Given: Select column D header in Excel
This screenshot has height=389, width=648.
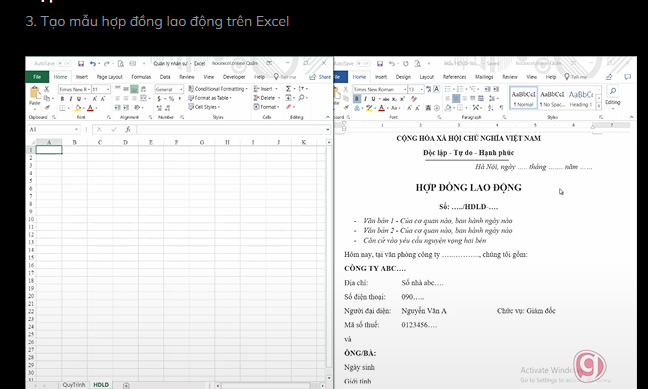Looking at the screenshot, I should point(125,142).
